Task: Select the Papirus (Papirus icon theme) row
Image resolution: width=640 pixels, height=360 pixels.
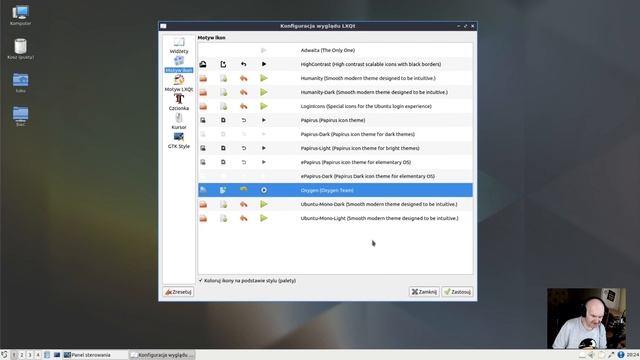Action: (x=335, y=120)
